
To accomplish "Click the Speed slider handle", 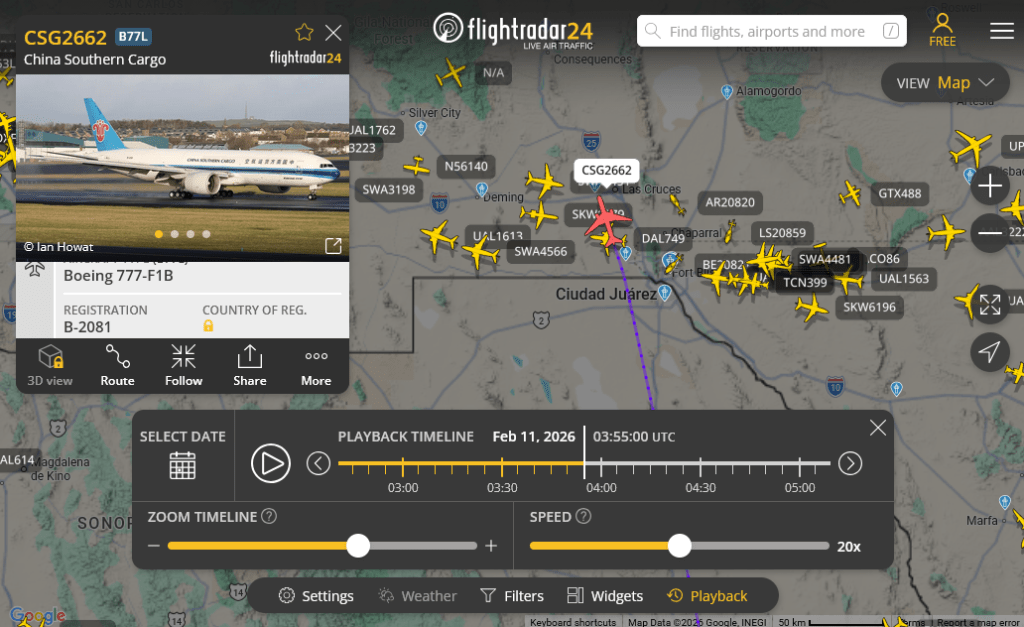I will pyautogui.click(x=679, y=546).
